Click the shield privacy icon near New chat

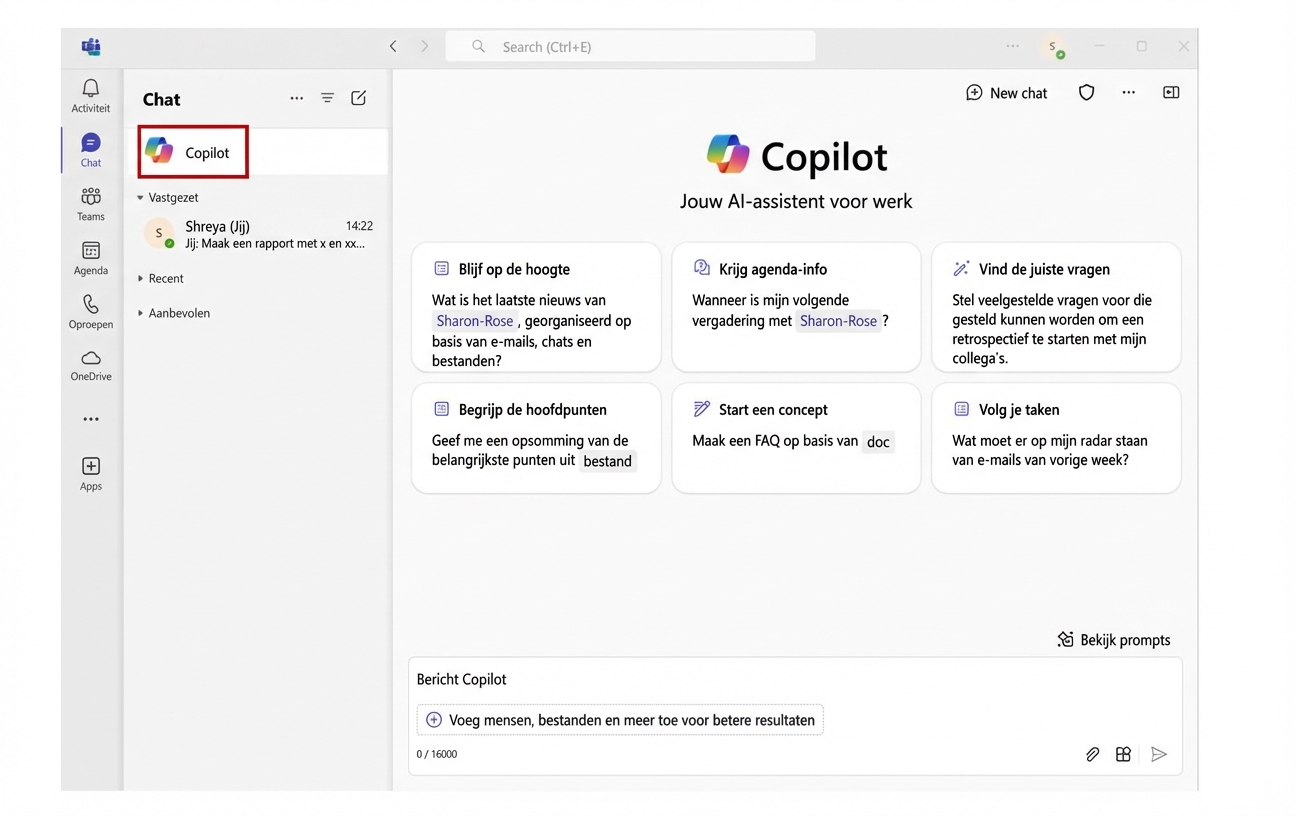(x=1086, y=92)
